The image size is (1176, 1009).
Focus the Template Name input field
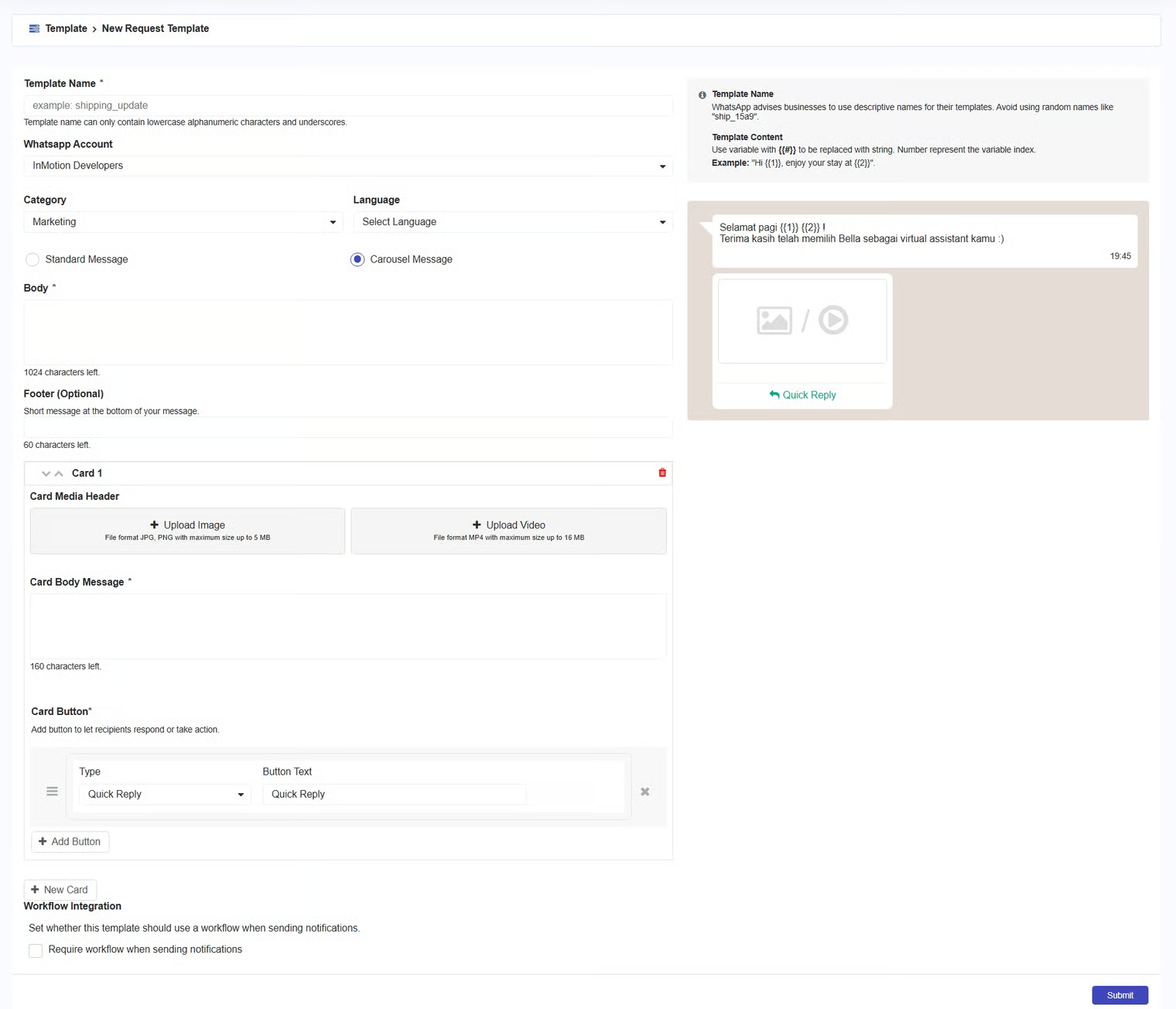(347, 106)
